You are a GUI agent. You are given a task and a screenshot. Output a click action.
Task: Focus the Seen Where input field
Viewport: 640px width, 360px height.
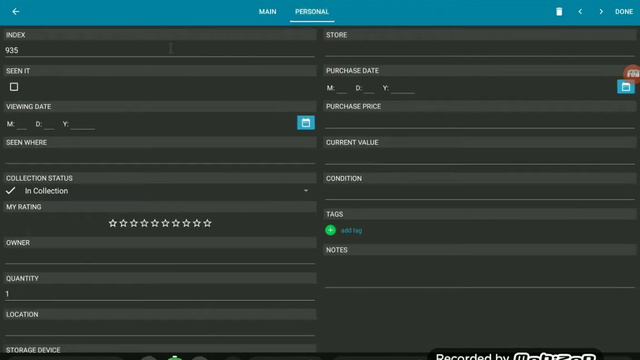[159, 157]
